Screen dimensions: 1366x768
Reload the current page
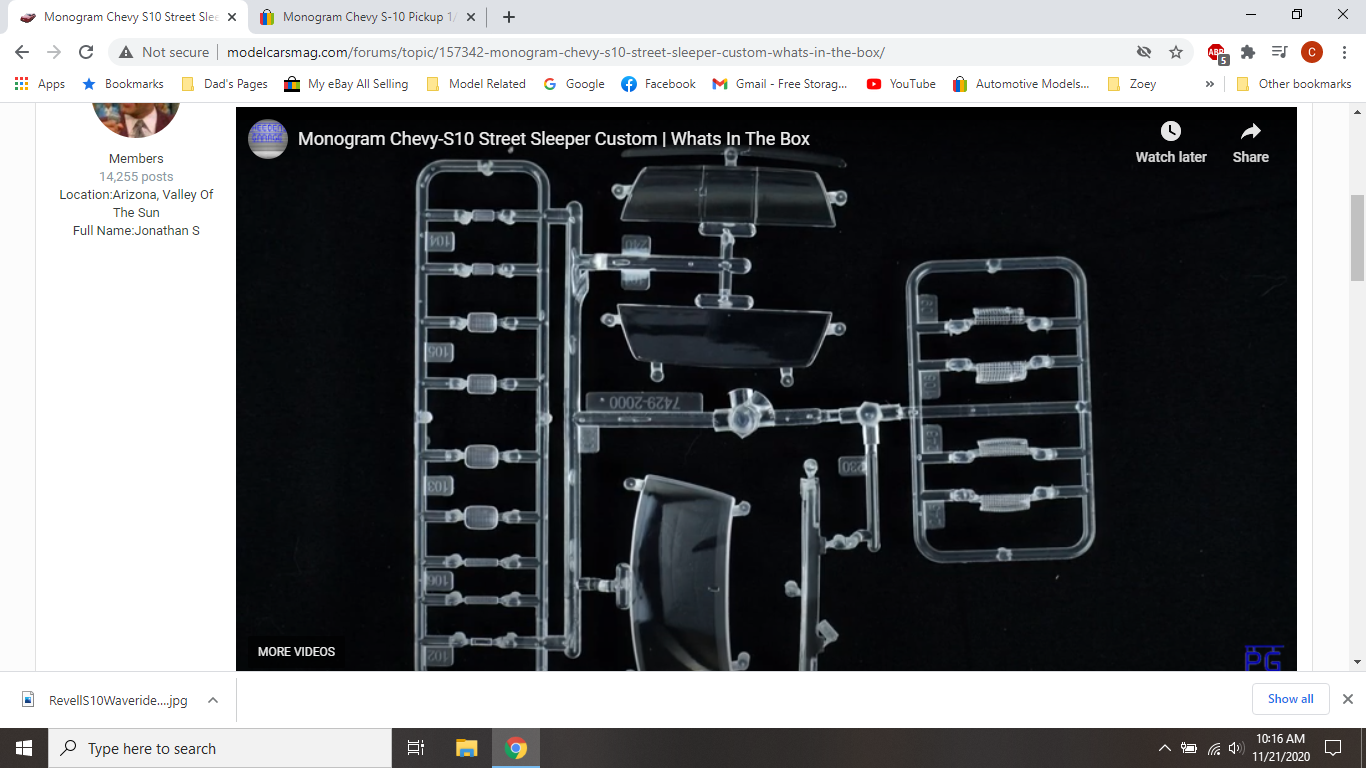(86, 52)
